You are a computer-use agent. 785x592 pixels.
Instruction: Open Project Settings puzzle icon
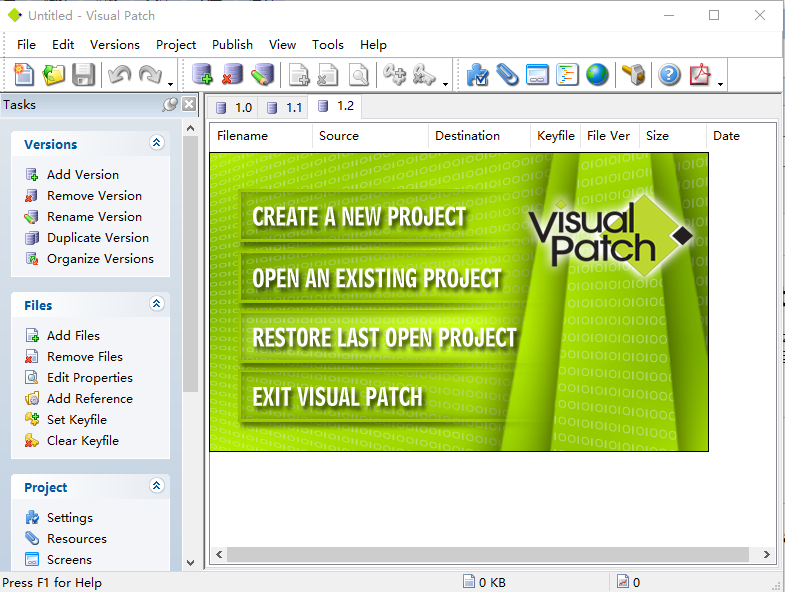tap(478, 75)
